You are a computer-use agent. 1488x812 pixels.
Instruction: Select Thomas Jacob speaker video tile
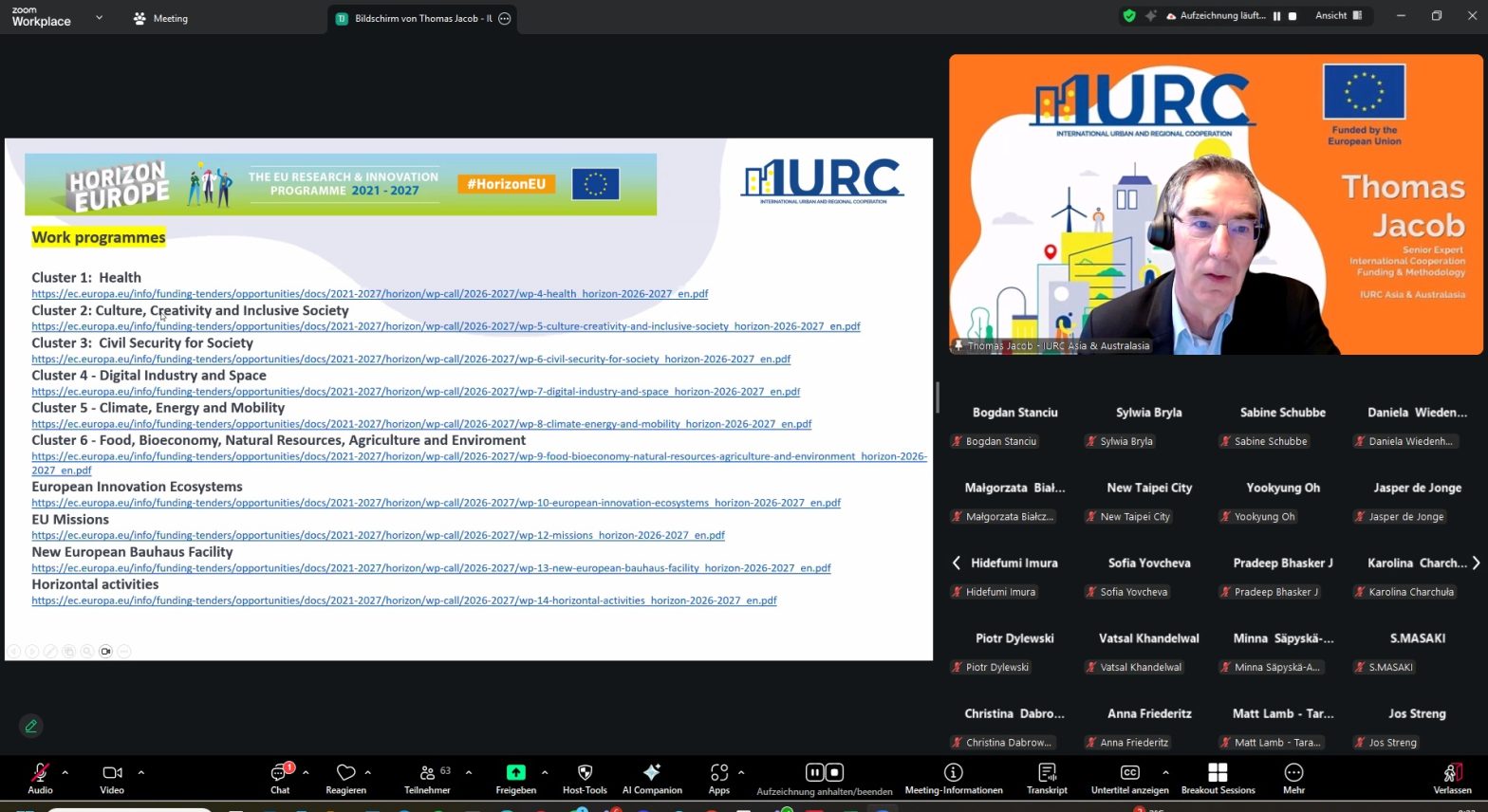pos(1216,204)
